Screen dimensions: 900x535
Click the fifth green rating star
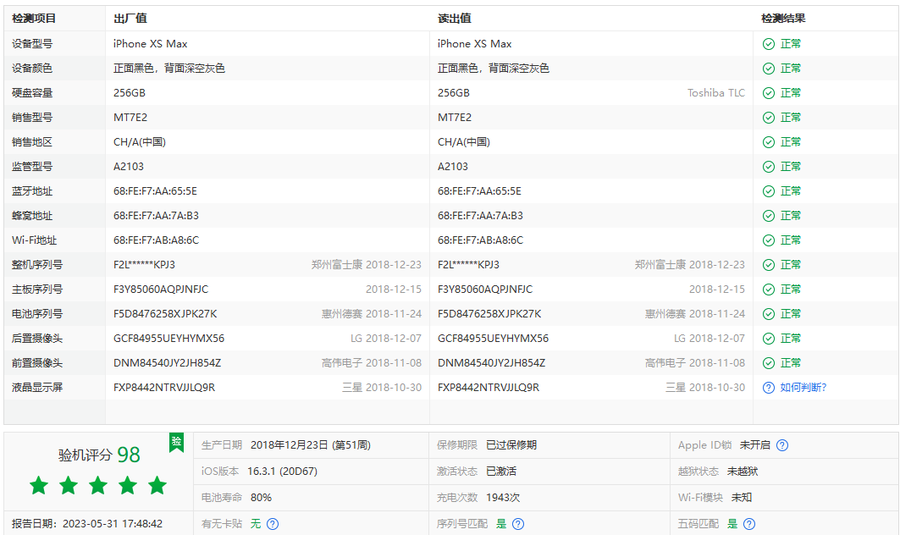pos(157,486)
